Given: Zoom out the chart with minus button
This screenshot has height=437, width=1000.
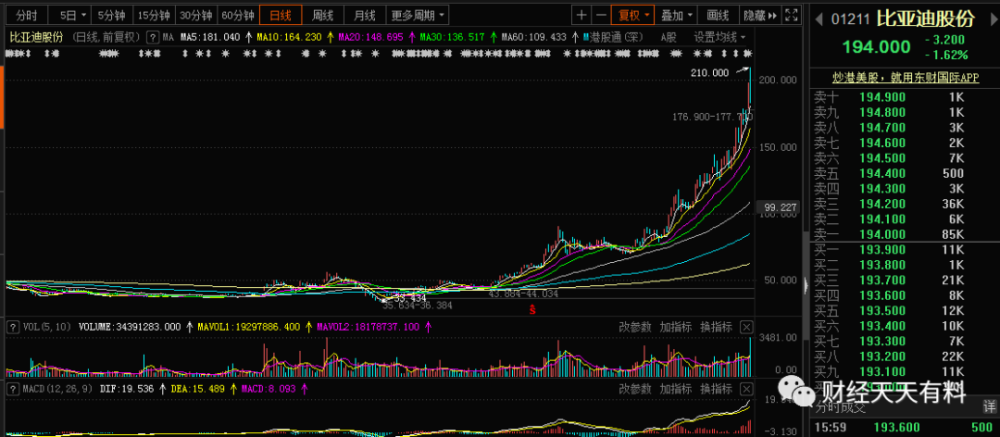Looking at the screenshot, I should click(601, 15).
